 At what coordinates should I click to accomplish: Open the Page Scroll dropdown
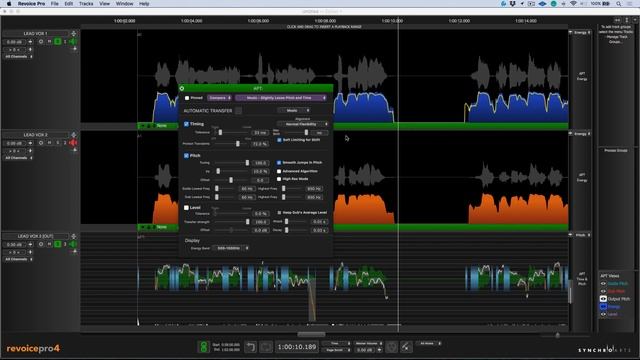point(336,350)
